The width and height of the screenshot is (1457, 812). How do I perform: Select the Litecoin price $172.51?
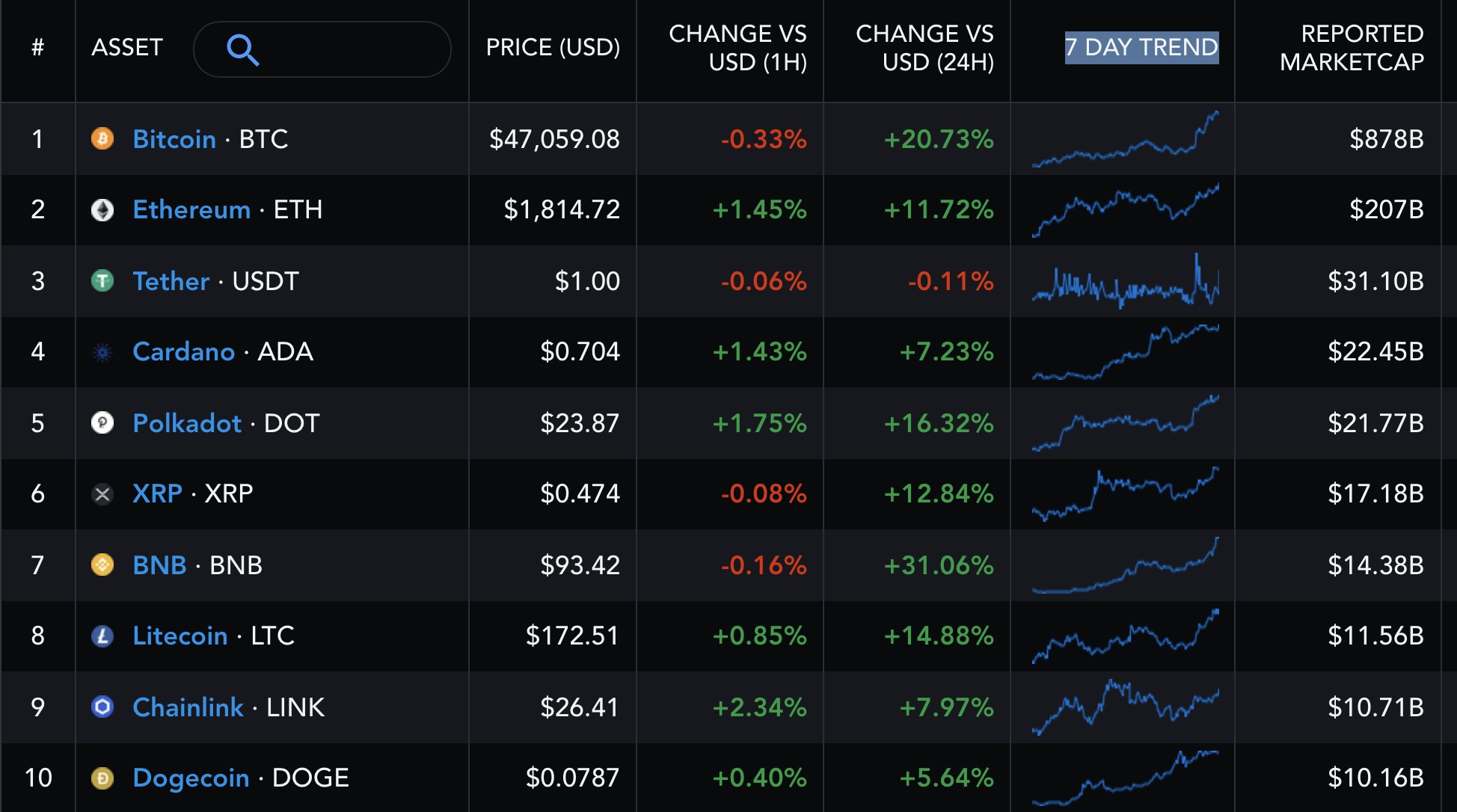point(572,636)
